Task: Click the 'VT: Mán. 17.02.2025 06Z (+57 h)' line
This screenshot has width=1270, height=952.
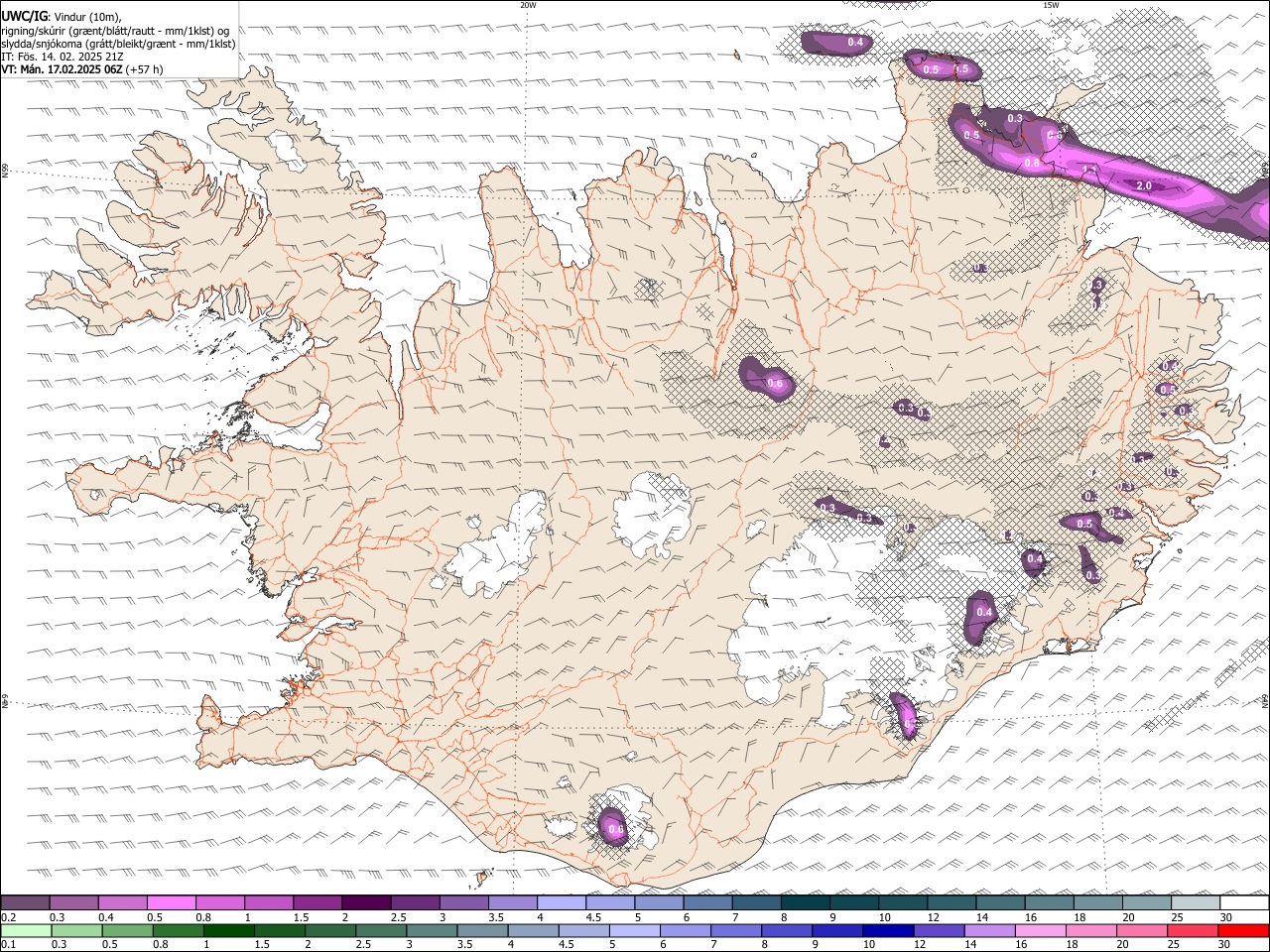Action: coord(82,69)
